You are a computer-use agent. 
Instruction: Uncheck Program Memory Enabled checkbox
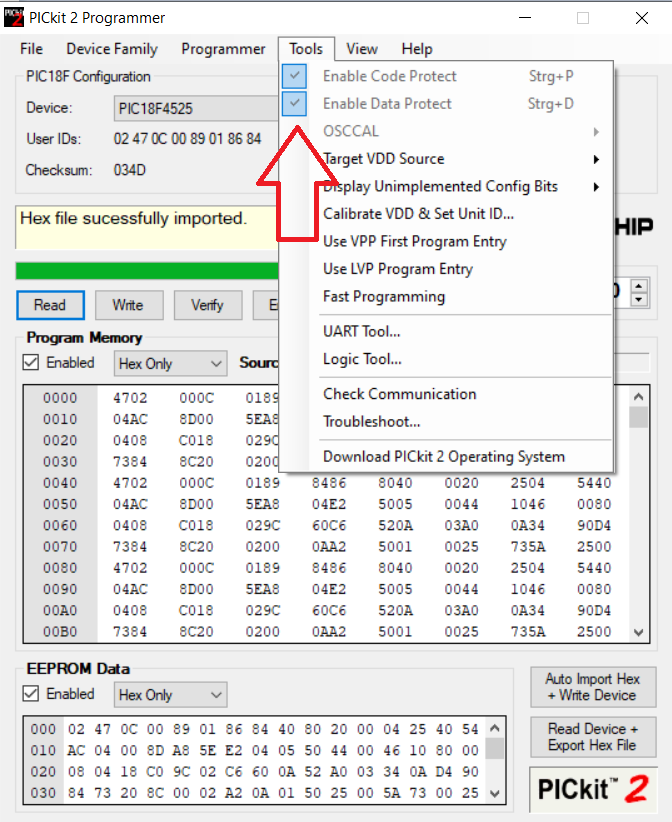click(32, 363)
